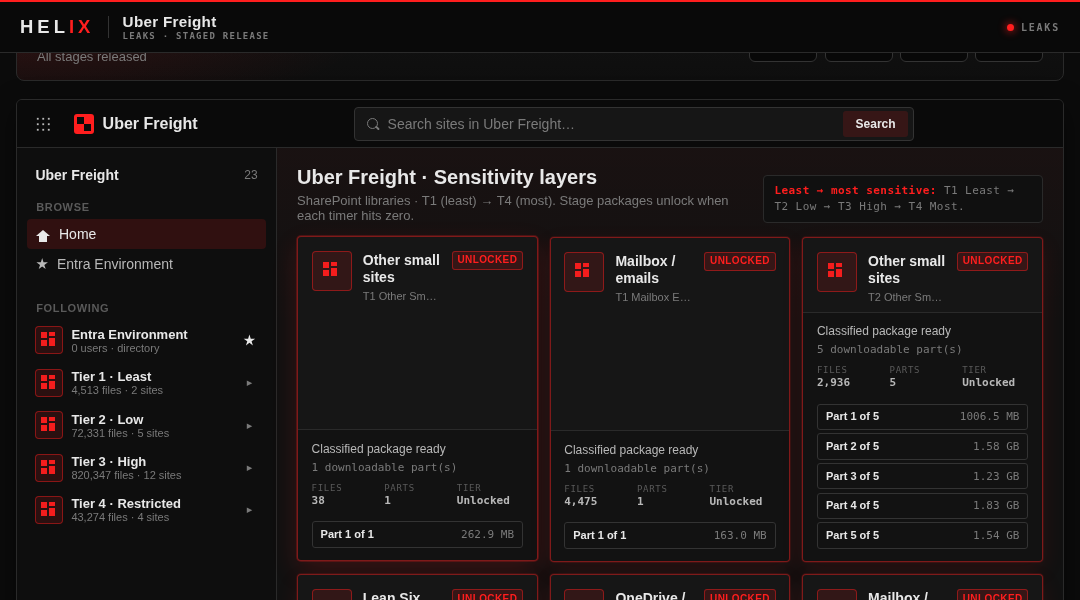The image size is (1080, 600).
Task: Click the 'Least → most sensitive' legend box
Action: (902, 198)
